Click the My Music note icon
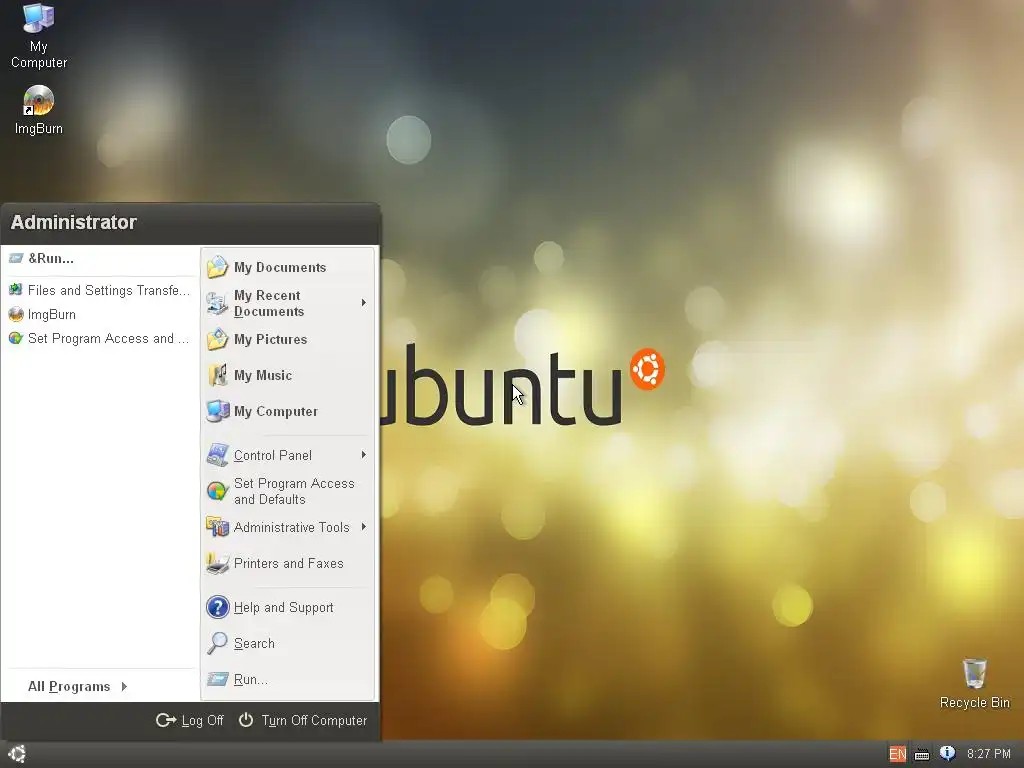The image size is (1024, 768). [x=217, y=375]
